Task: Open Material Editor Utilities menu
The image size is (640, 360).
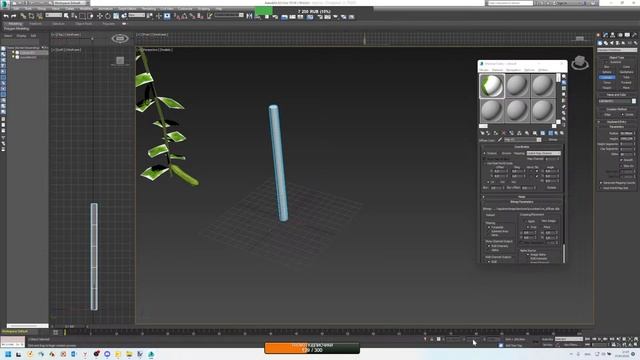Action: 543,70
